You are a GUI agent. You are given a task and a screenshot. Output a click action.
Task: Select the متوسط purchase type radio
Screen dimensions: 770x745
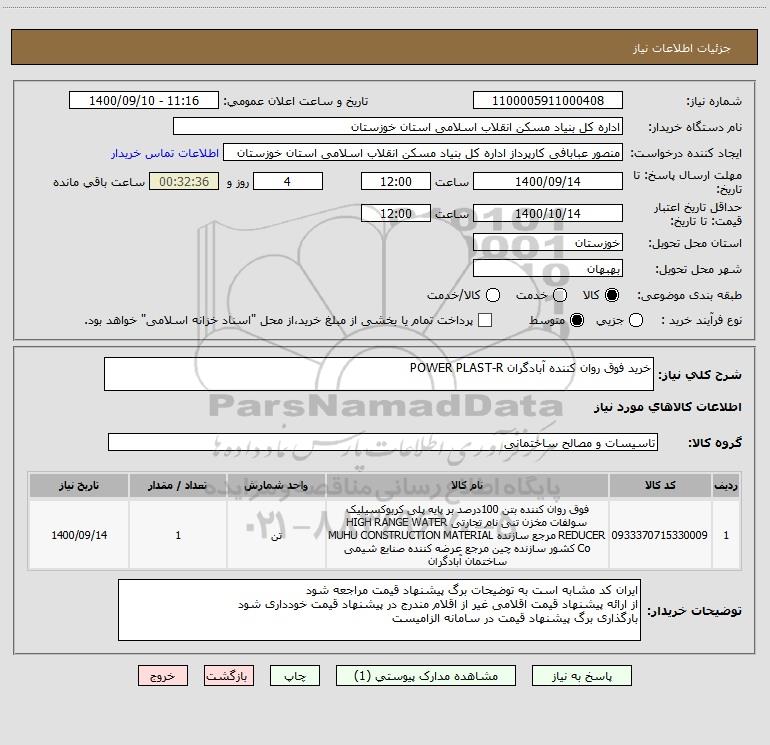(x=577, y=320)
